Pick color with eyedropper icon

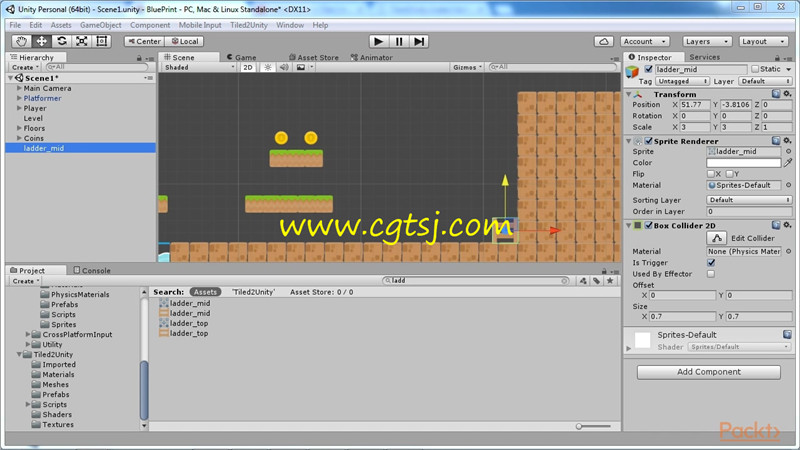[788, 163]
